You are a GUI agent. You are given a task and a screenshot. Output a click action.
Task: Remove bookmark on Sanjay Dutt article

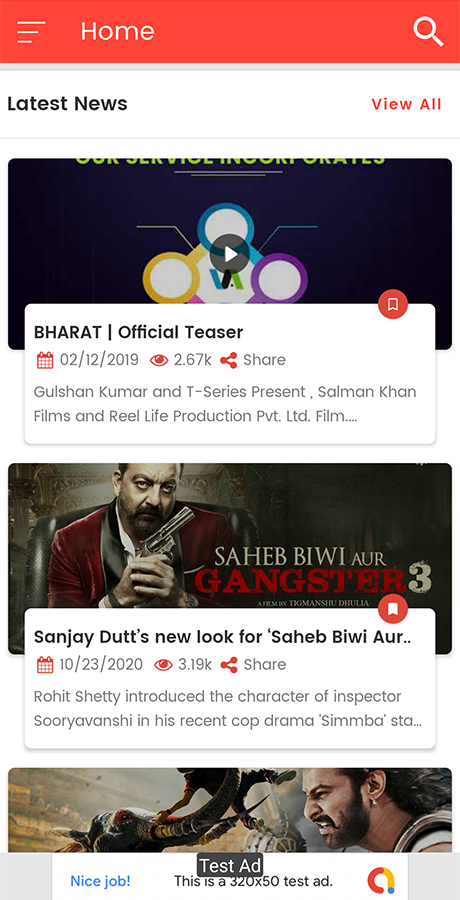tap(393, 608)
